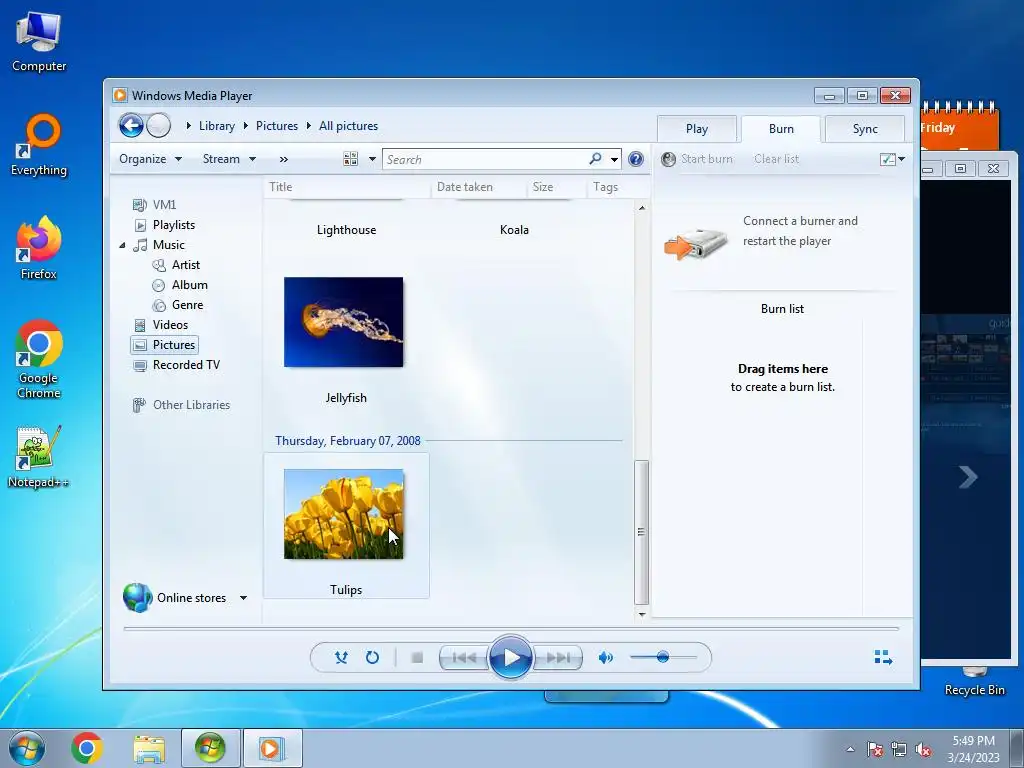
Task: Open the Organize menu
Action: pos(150,159)
